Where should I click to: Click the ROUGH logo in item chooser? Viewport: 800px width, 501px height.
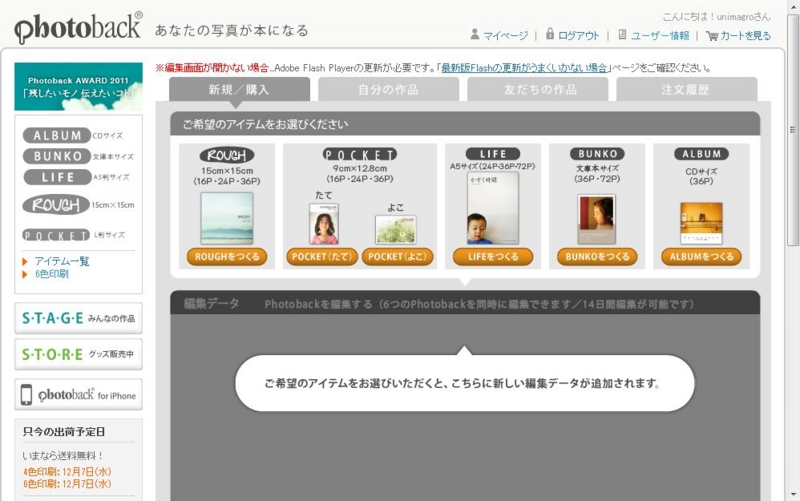227,155
